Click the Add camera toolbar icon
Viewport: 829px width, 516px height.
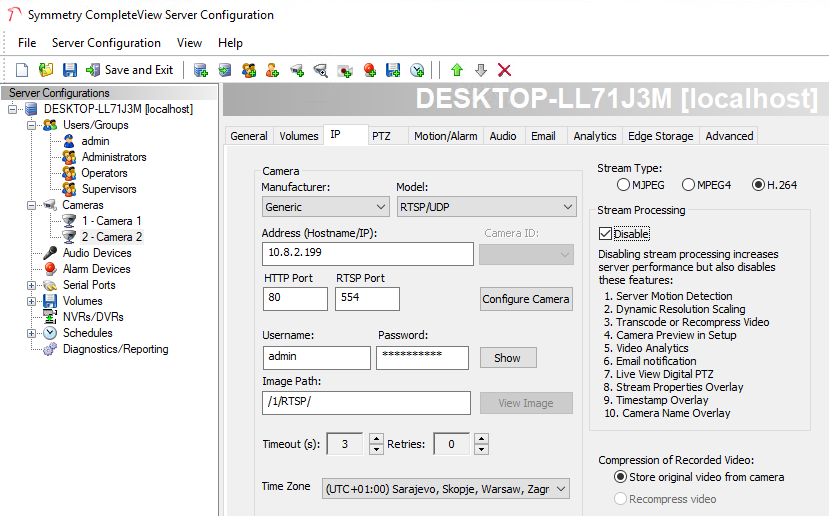(x=297, y=70)
